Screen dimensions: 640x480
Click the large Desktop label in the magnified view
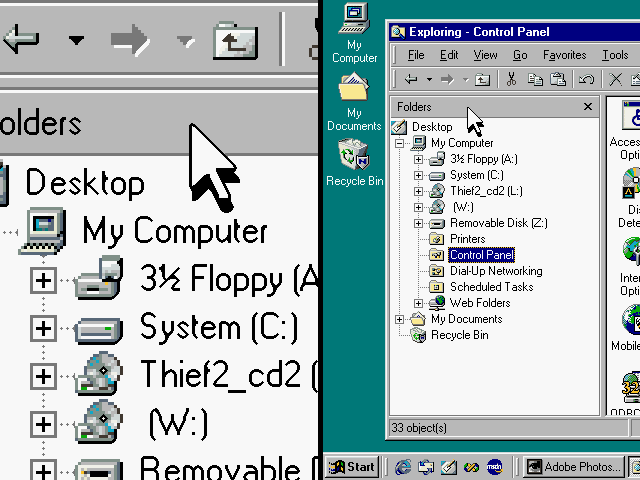85,183
